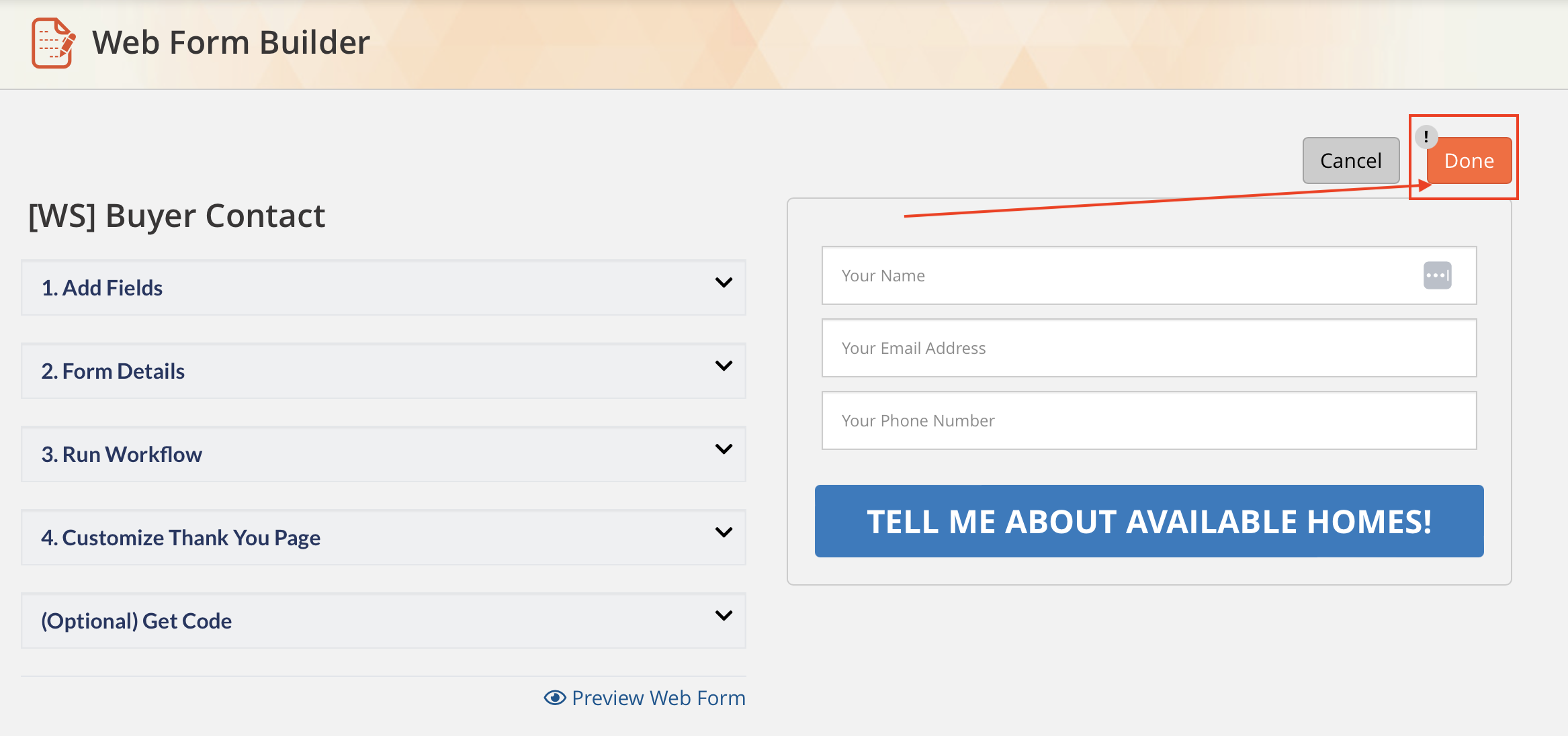The width and height of the screenshot is (1568, 736).
Task: Click the eye icon beside Preview Web Form
Action: click(554, 698)
